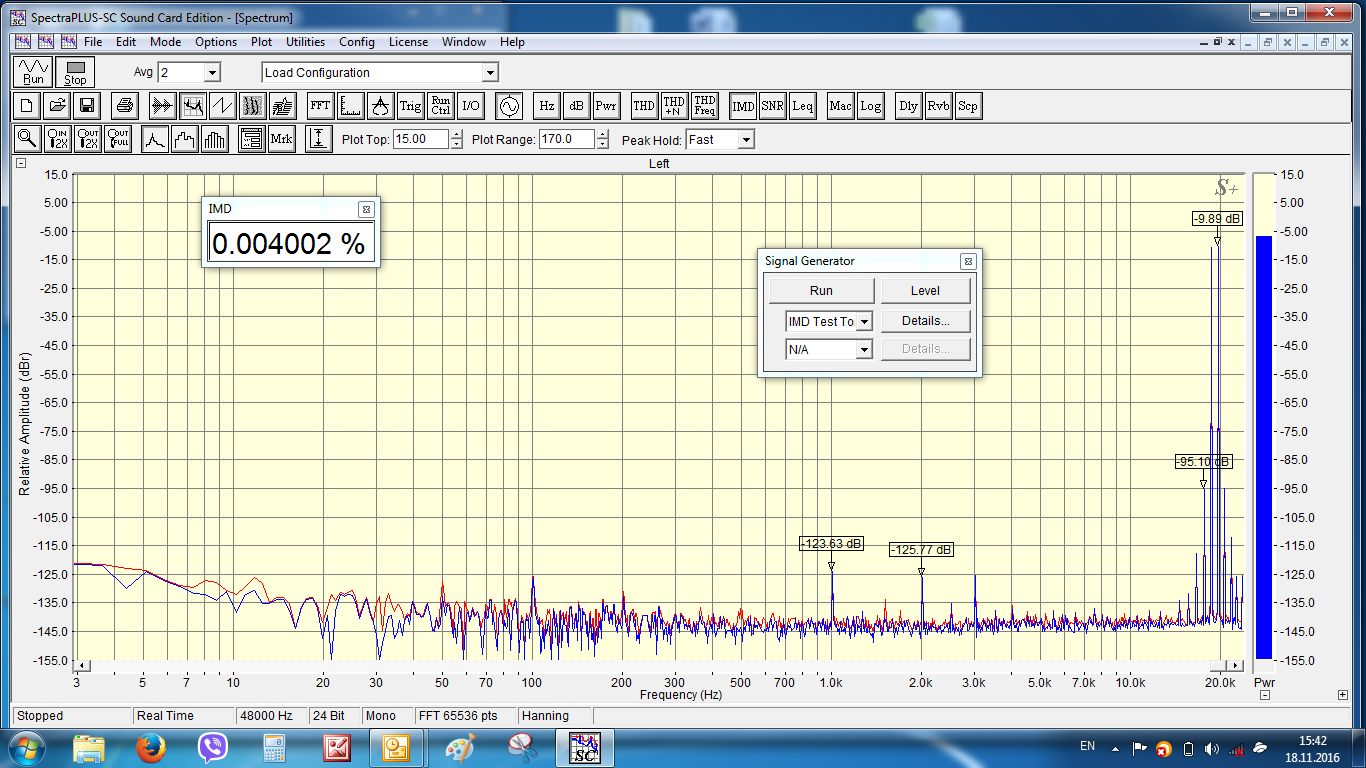Image resolution: width=1366 pixels, height=768 pixels.
Task: Toggle the IMD measurement button
Action: (x=743, y=106)
